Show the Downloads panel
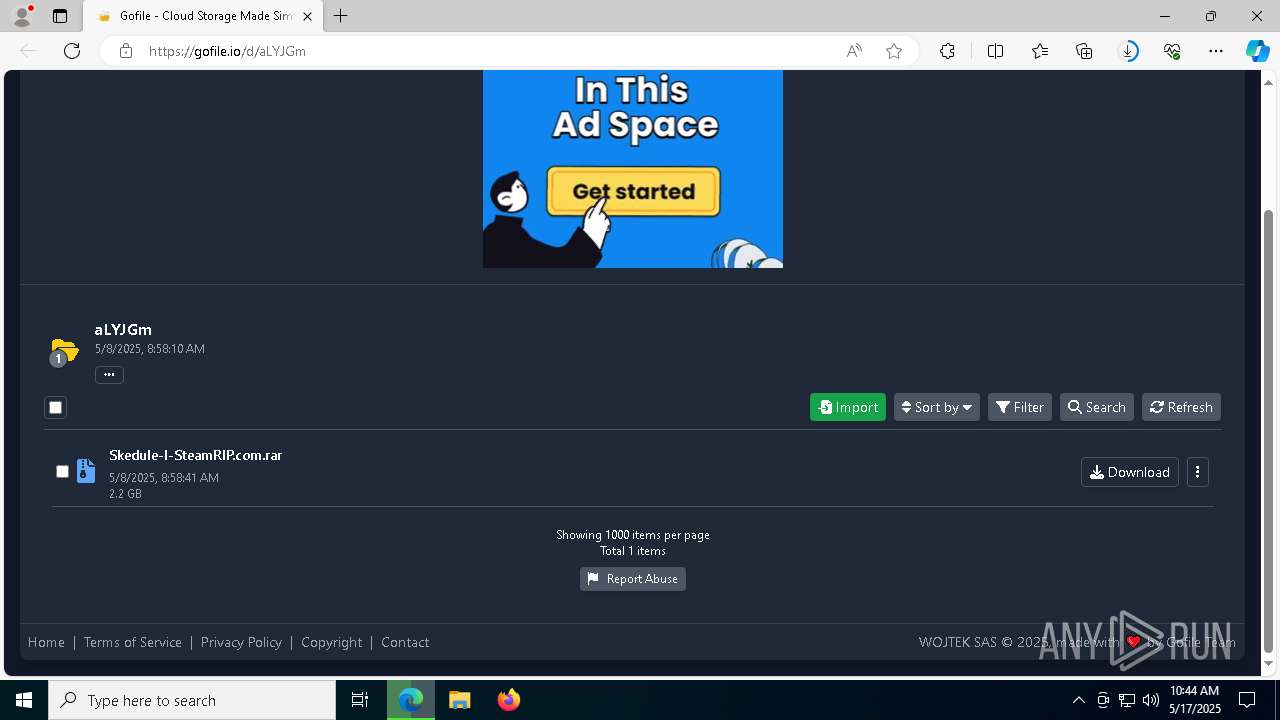This screenshot has height=720, width=1280. 1128,51
